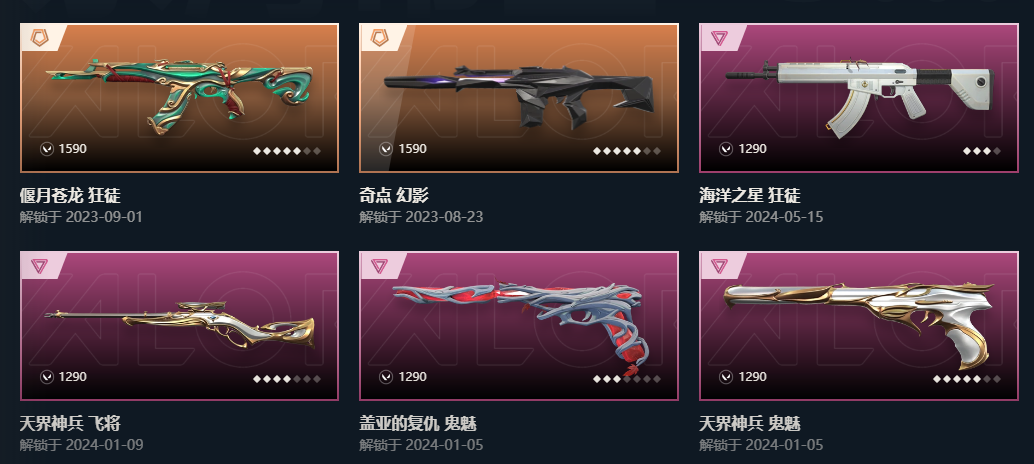Click the VP currency icon on 奇点 幻影 card
The image size is (1034, 464).
pos(386,149)
